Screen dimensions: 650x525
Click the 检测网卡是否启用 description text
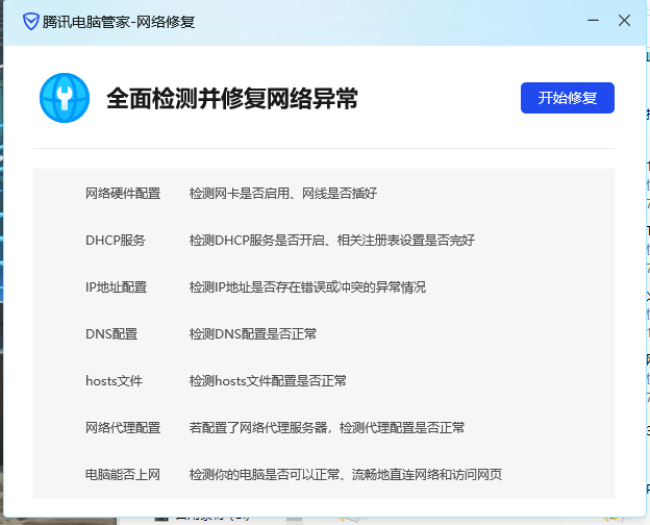click(x=283, y=194)
